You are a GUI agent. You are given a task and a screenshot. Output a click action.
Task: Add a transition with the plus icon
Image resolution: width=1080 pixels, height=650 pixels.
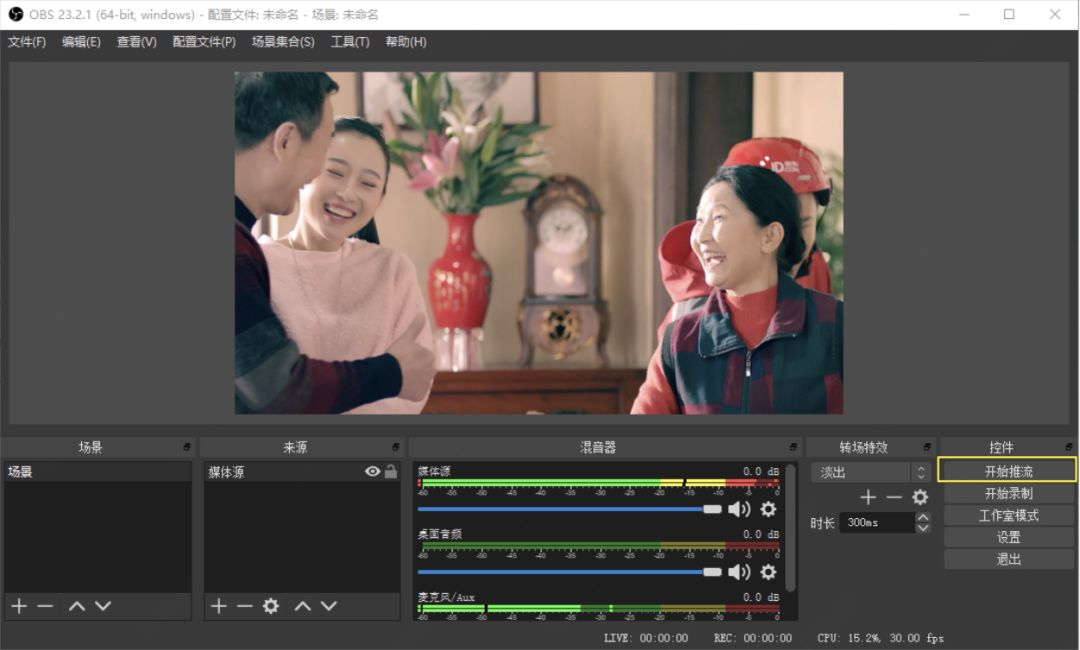coord(868,497)
